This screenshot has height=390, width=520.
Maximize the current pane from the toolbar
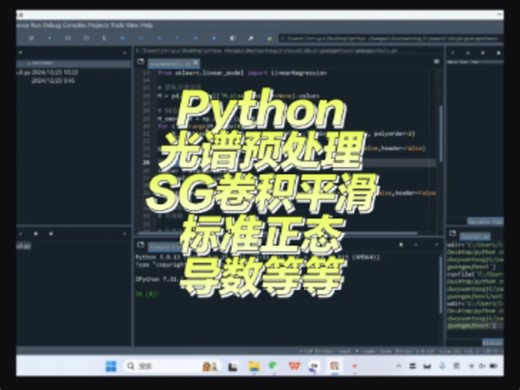232,38
